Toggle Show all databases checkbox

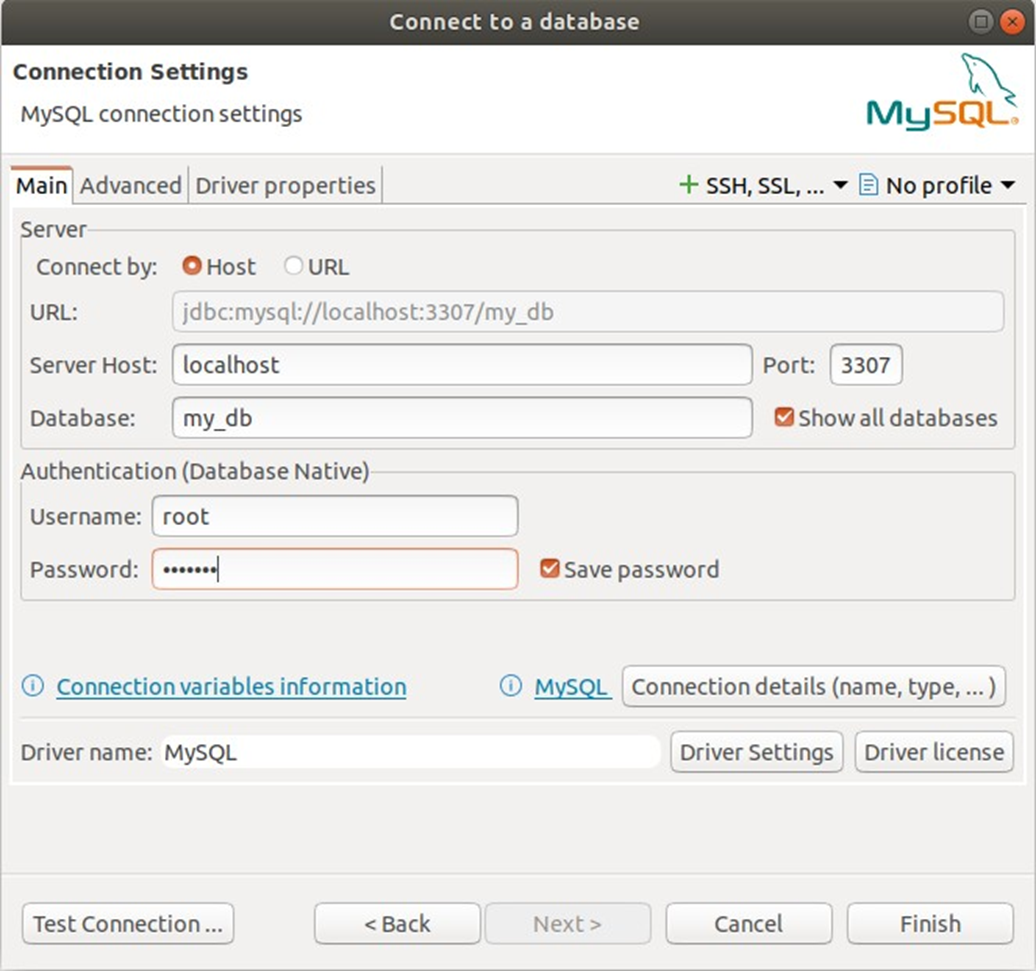click(x=784, y=417)
